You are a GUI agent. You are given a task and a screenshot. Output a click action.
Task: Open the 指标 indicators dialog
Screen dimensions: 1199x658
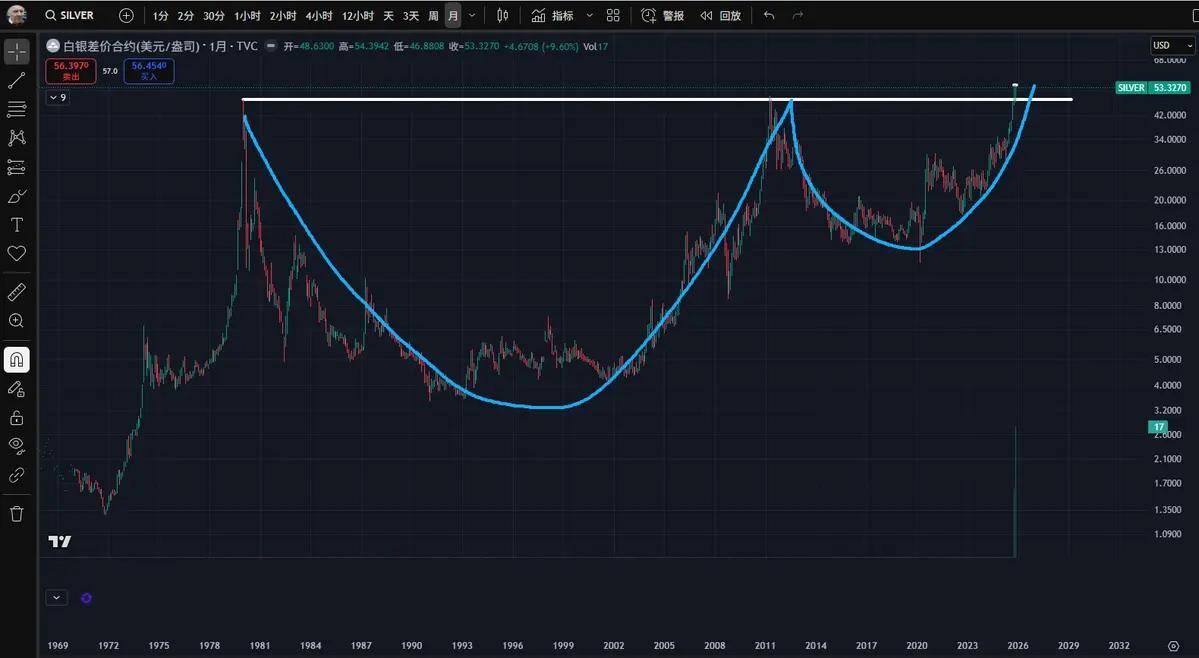coord(552,15)
